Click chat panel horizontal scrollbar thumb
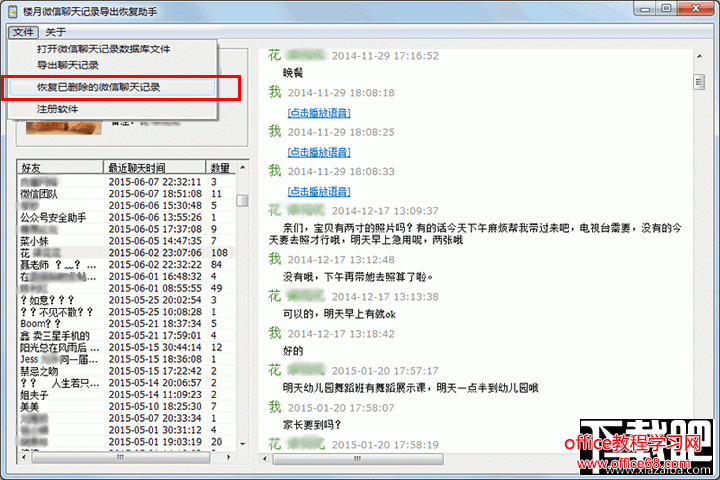The width and height of the screenshot is (720, 480). 358,458
